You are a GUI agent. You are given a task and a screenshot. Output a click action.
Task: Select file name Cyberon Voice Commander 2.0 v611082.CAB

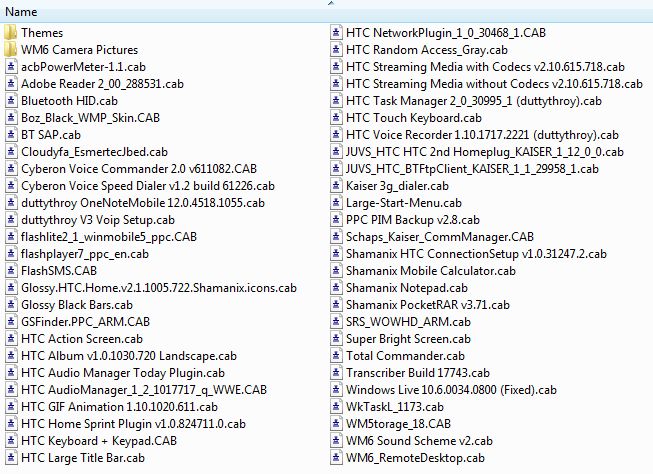139,169
